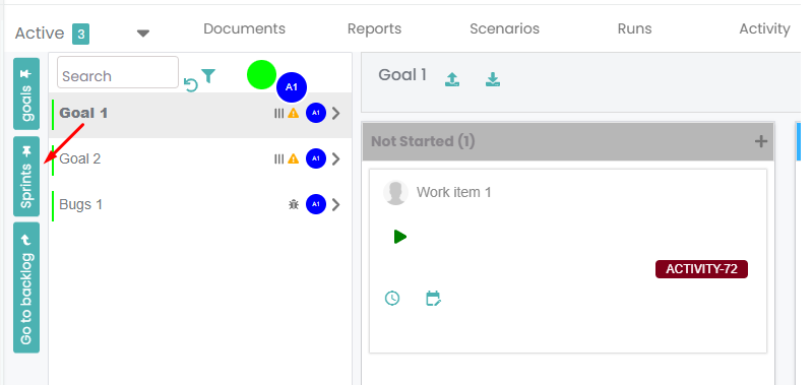Click the green status circle
Screen dimensions: 802x385
pos(261,75)
